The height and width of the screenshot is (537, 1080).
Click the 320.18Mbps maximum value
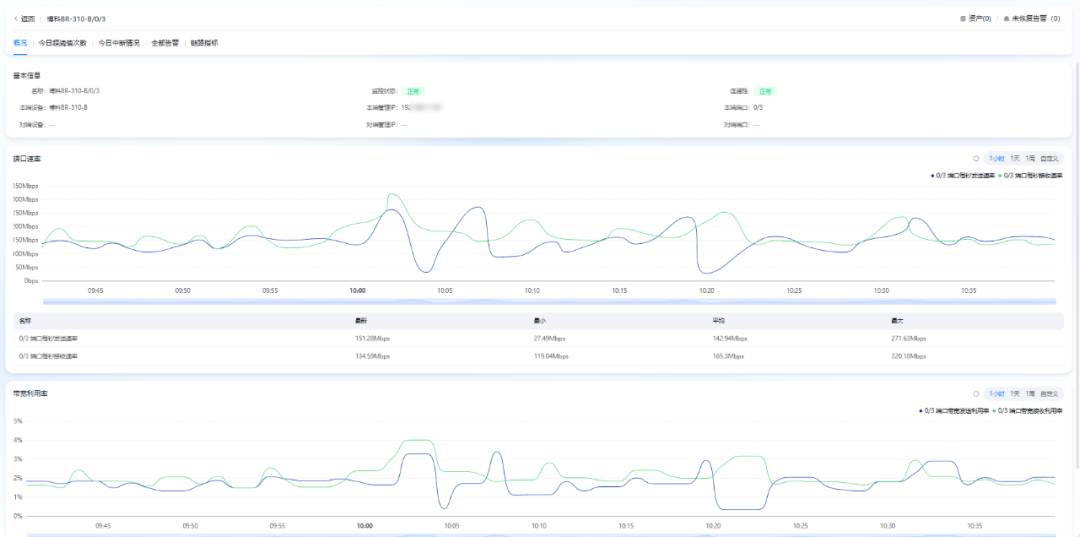click(x=909, y=357)
